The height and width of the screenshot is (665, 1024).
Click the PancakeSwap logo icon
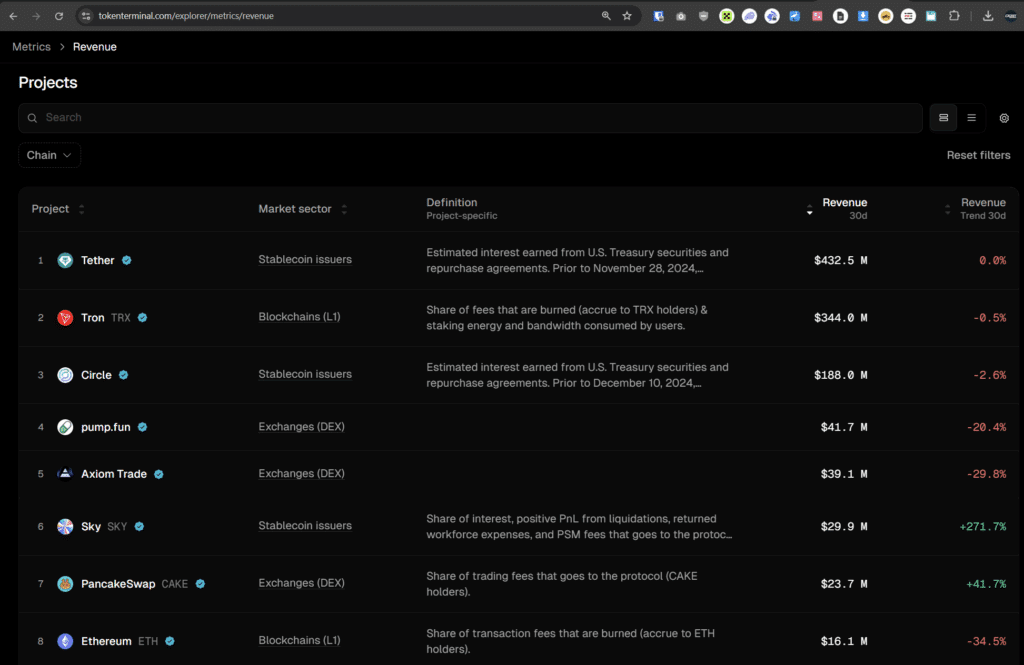click(65, 584)
